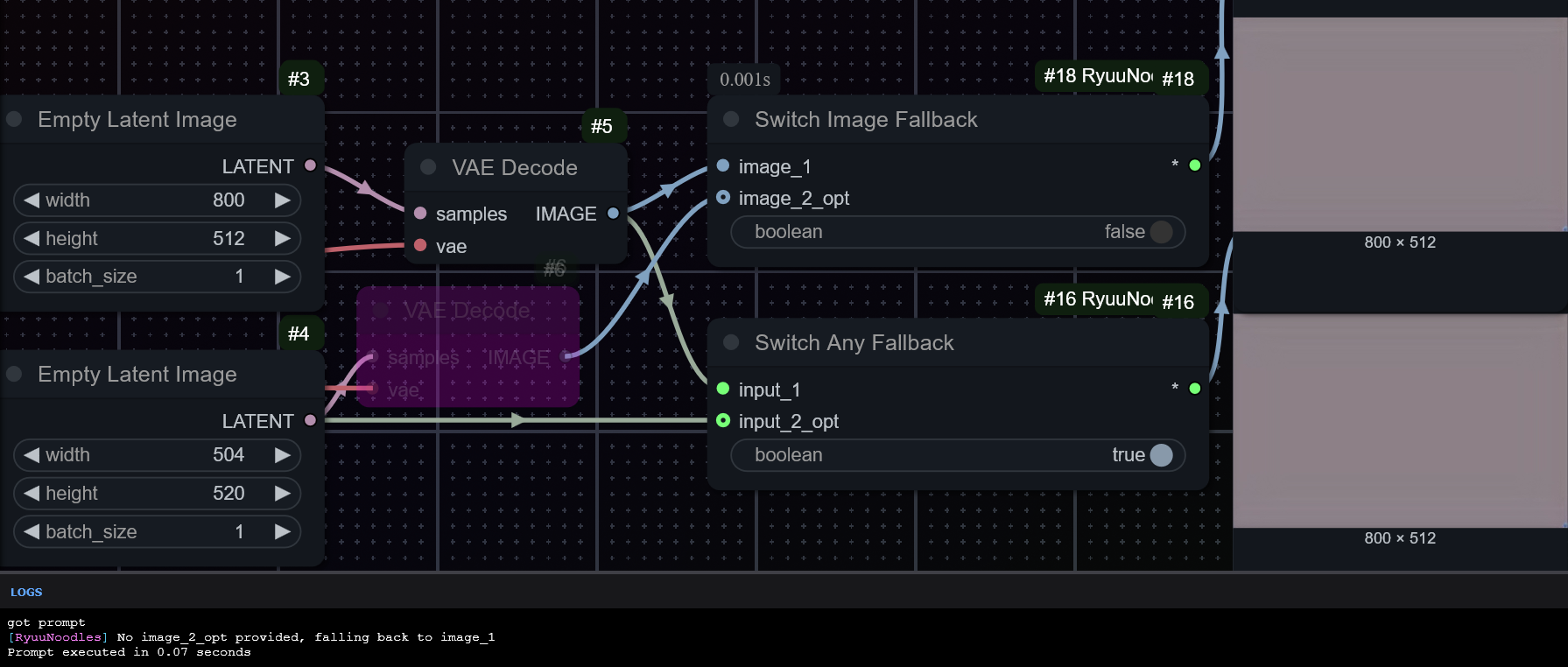Increase width value 800

pos(282,200)
